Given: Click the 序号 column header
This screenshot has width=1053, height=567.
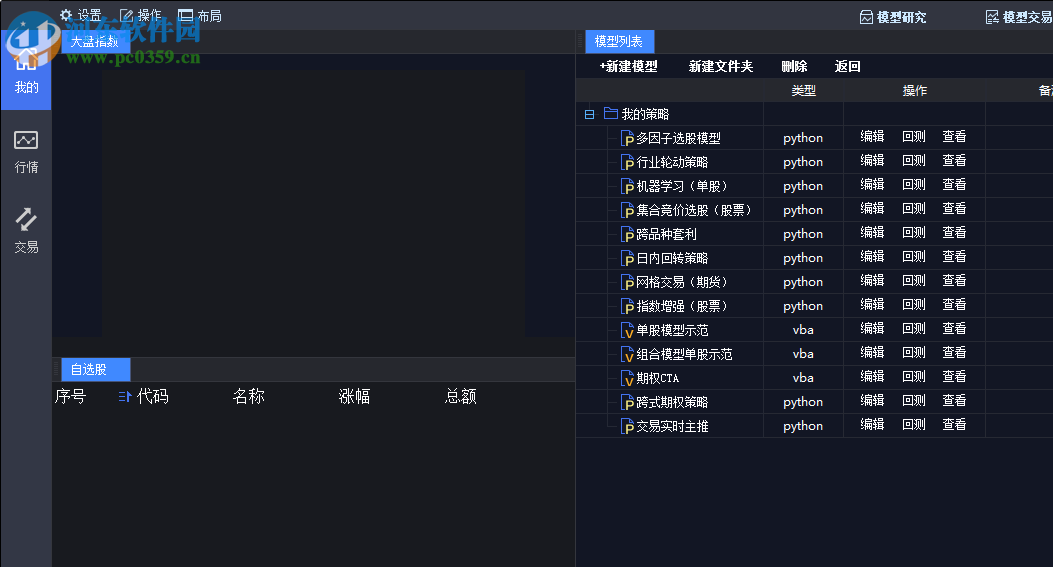Looking at the screenshot, I should click(x=71, y=396).
